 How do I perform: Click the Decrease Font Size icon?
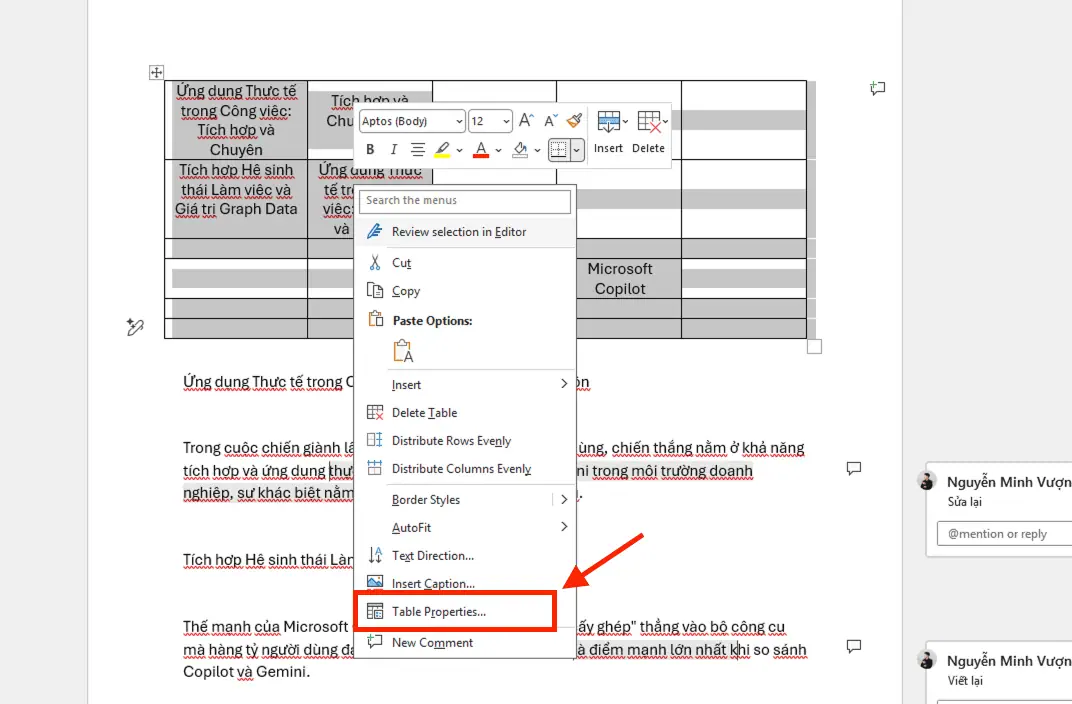point(551,120)
